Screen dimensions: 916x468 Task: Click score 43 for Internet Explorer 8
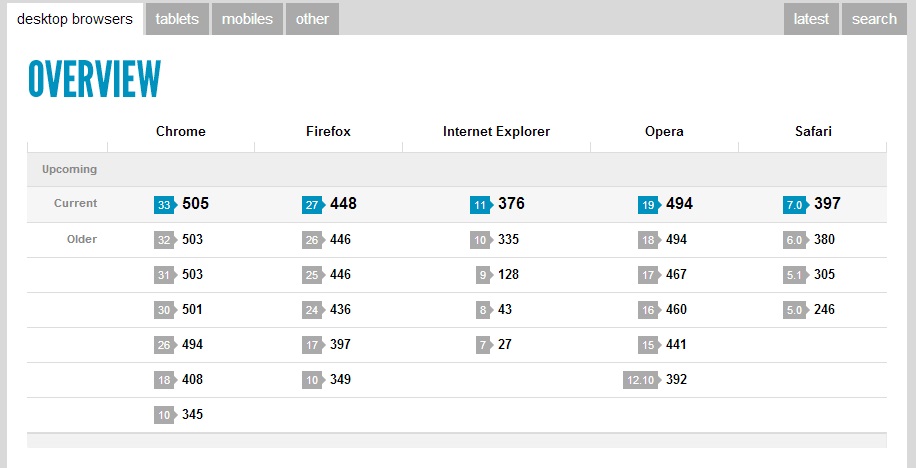click(x=505, y=310)
